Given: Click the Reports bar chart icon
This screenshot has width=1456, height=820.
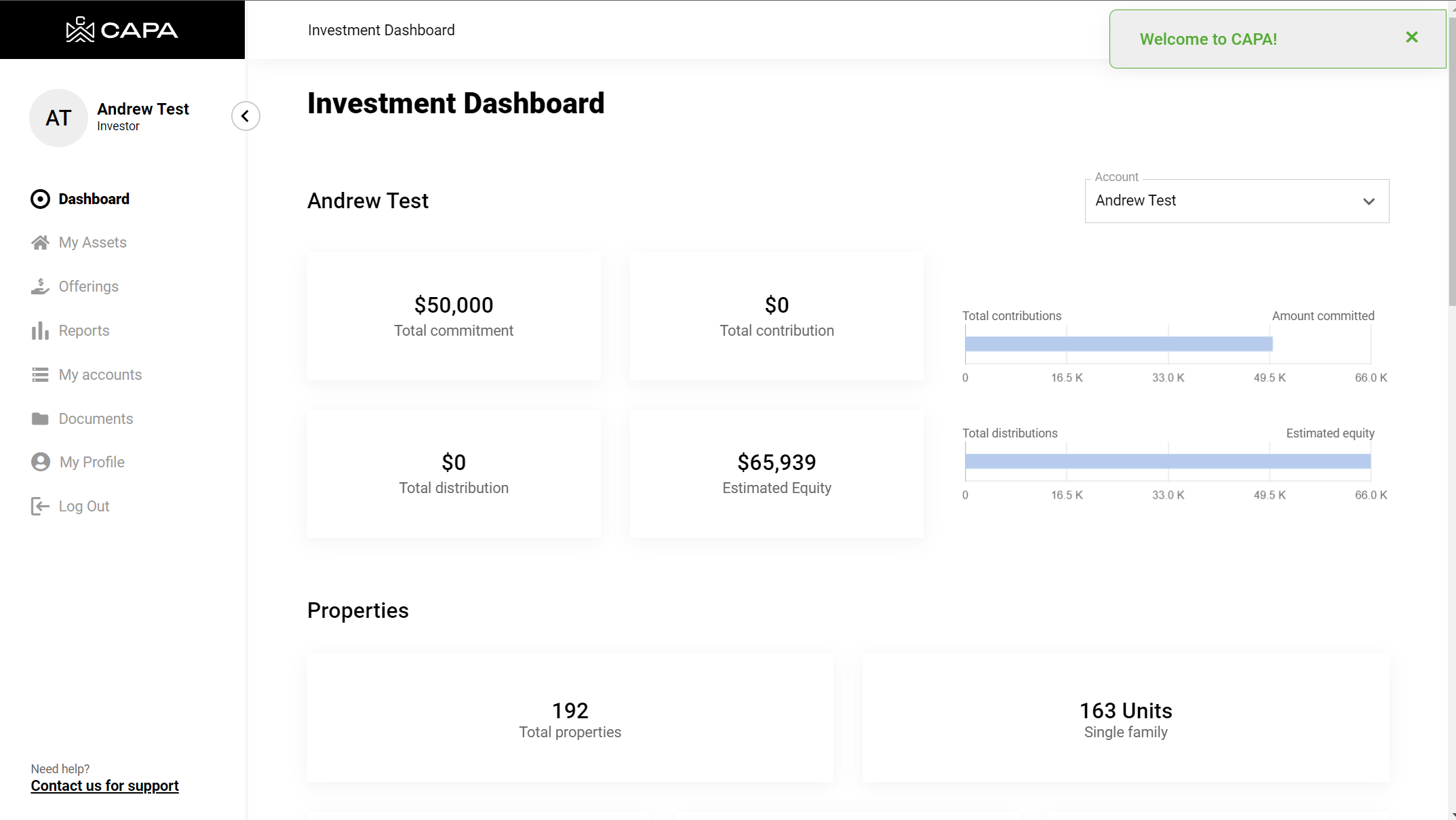Looking at the screenshot, I should tap(40, 331).
